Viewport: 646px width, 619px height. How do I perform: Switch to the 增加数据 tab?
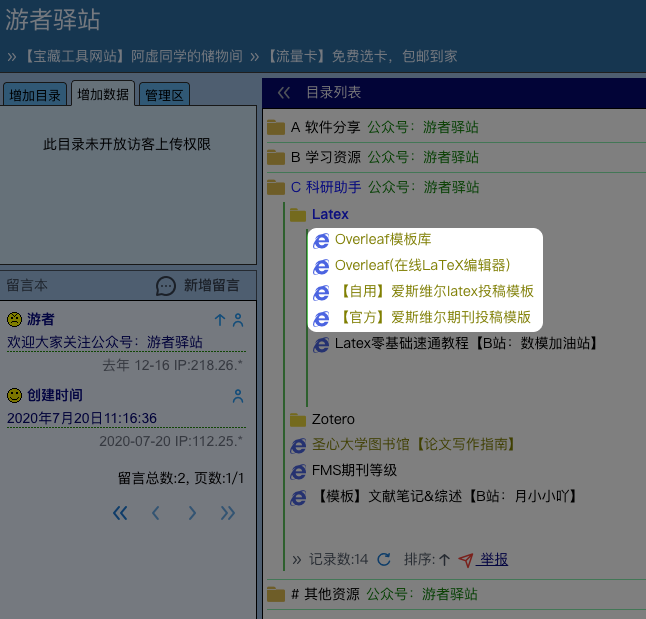click(x=103, y=94)
